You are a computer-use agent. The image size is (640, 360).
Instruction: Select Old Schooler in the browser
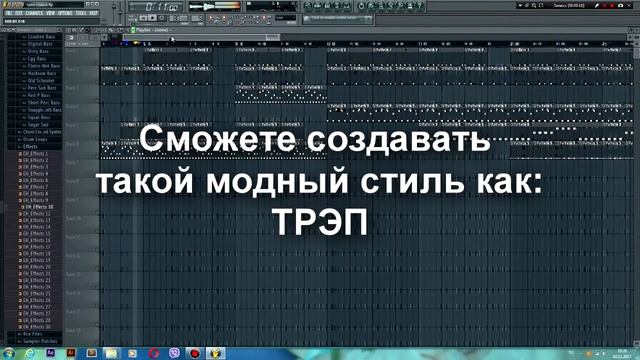41,81
